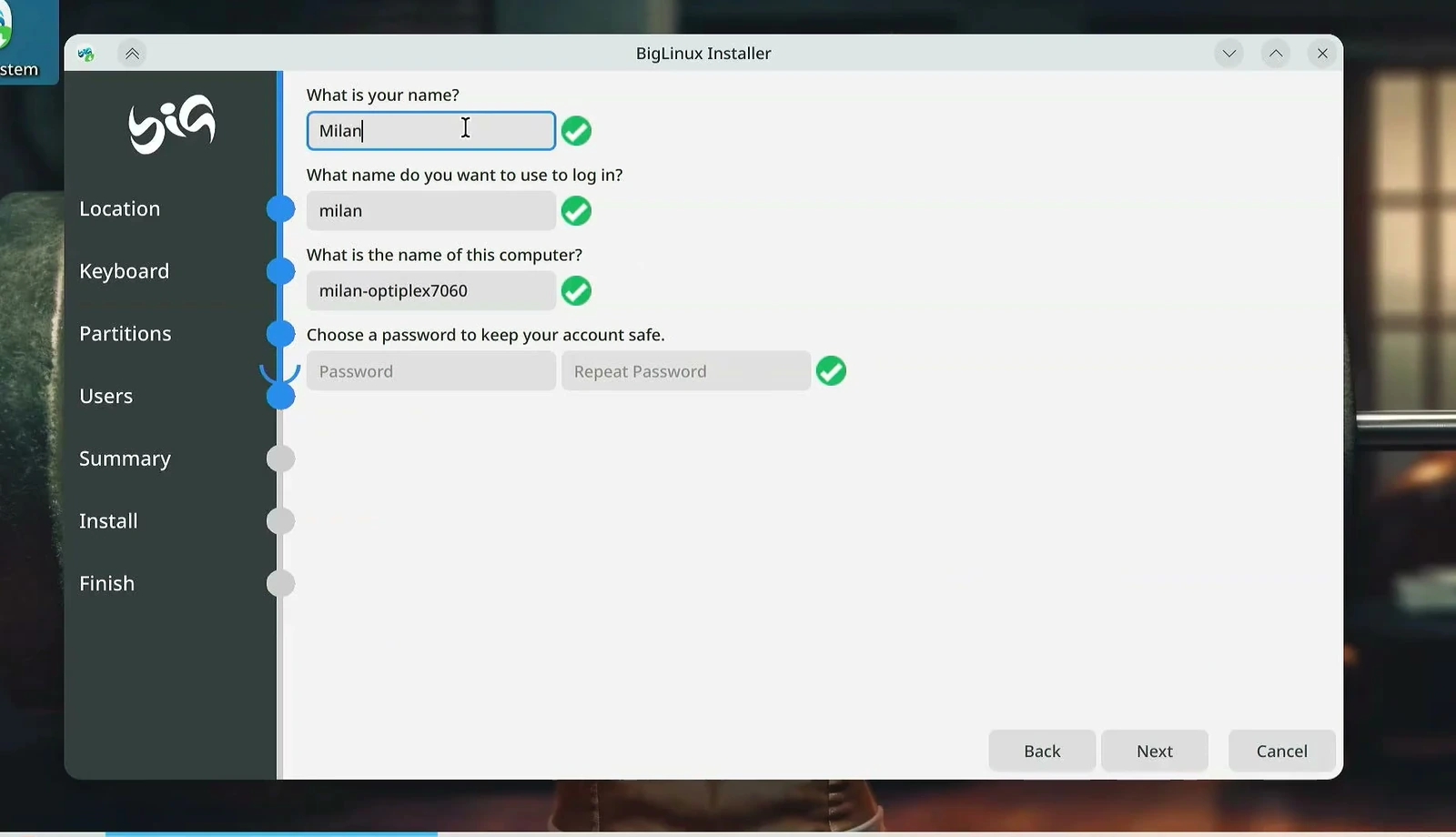Focus the login name field containing 'milan'
Viewport: 1456px width, 837px height.
click(x=431, y=211)
